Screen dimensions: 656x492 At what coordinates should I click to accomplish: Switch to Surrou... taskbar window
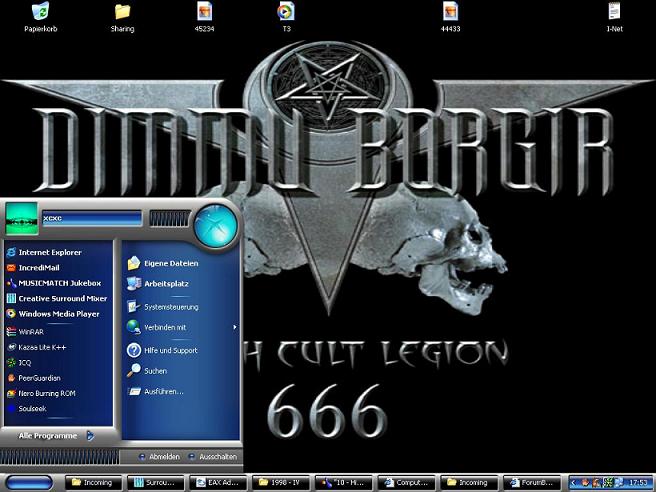[x=156, y=483]
